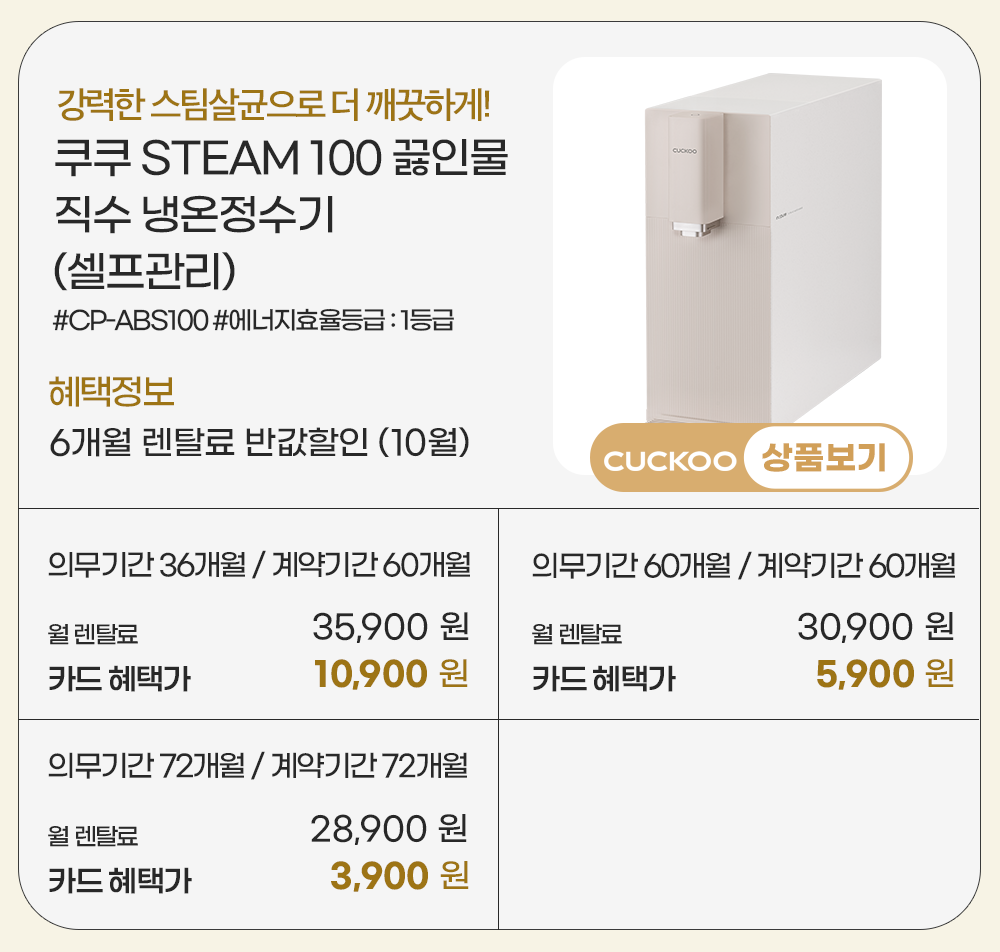Image resolution: width=1000 pixels, height=952 pixels.
Task: Click the 10,900 원 card benefit price
Action: click(391, 675)
